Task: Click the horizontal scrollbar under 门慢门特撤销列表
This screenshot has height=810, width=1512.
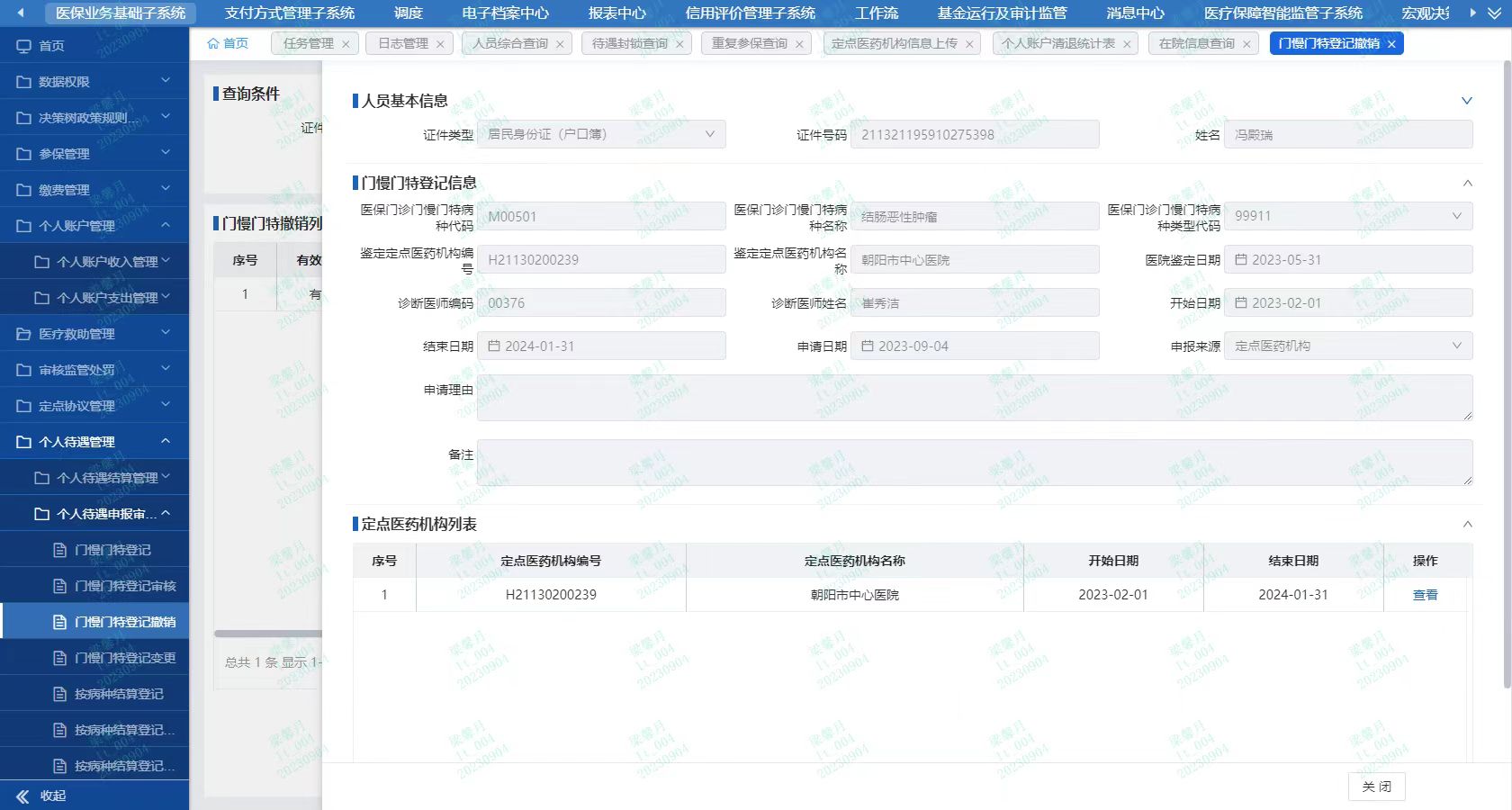Action: coord(268,634)
